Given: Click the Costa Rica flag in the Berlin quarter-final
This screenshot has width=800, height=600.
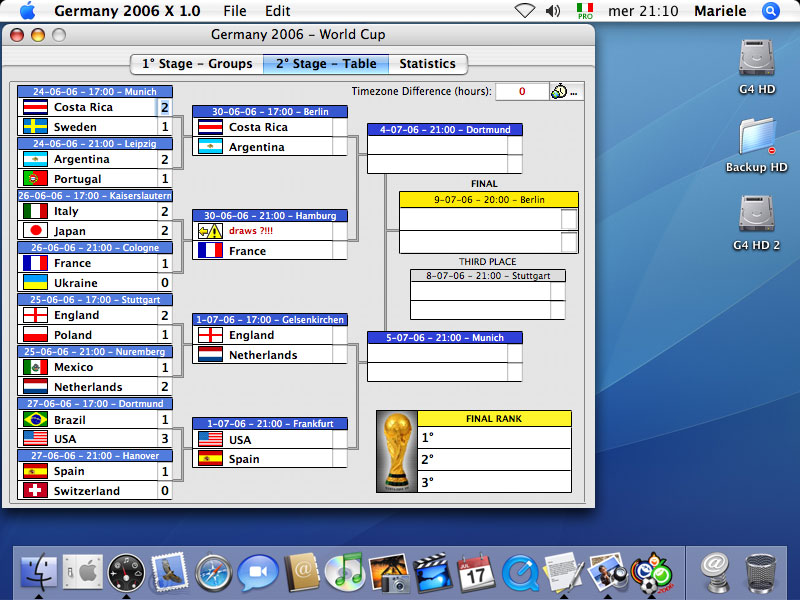Looking at the screenshot, I should pos(210,127).
